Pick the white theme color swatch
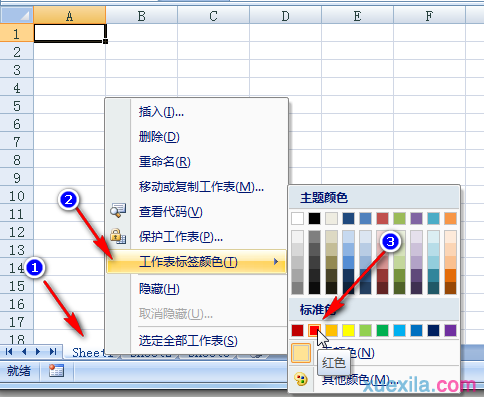This screenshot has height=397, width=484. [x=297, y=219]
